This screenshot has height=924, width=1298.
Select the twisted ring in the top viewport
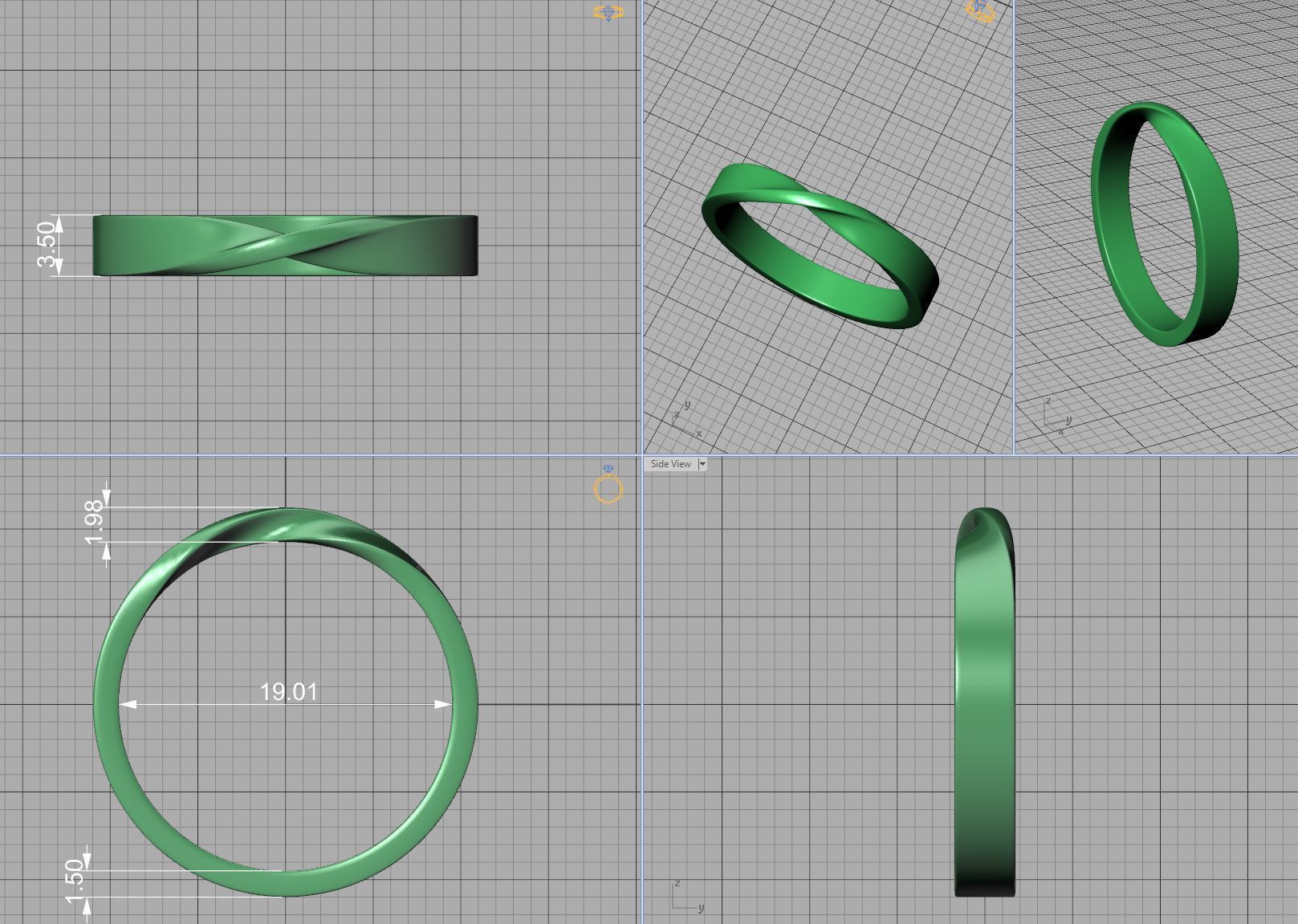click(x=285, y=246)
